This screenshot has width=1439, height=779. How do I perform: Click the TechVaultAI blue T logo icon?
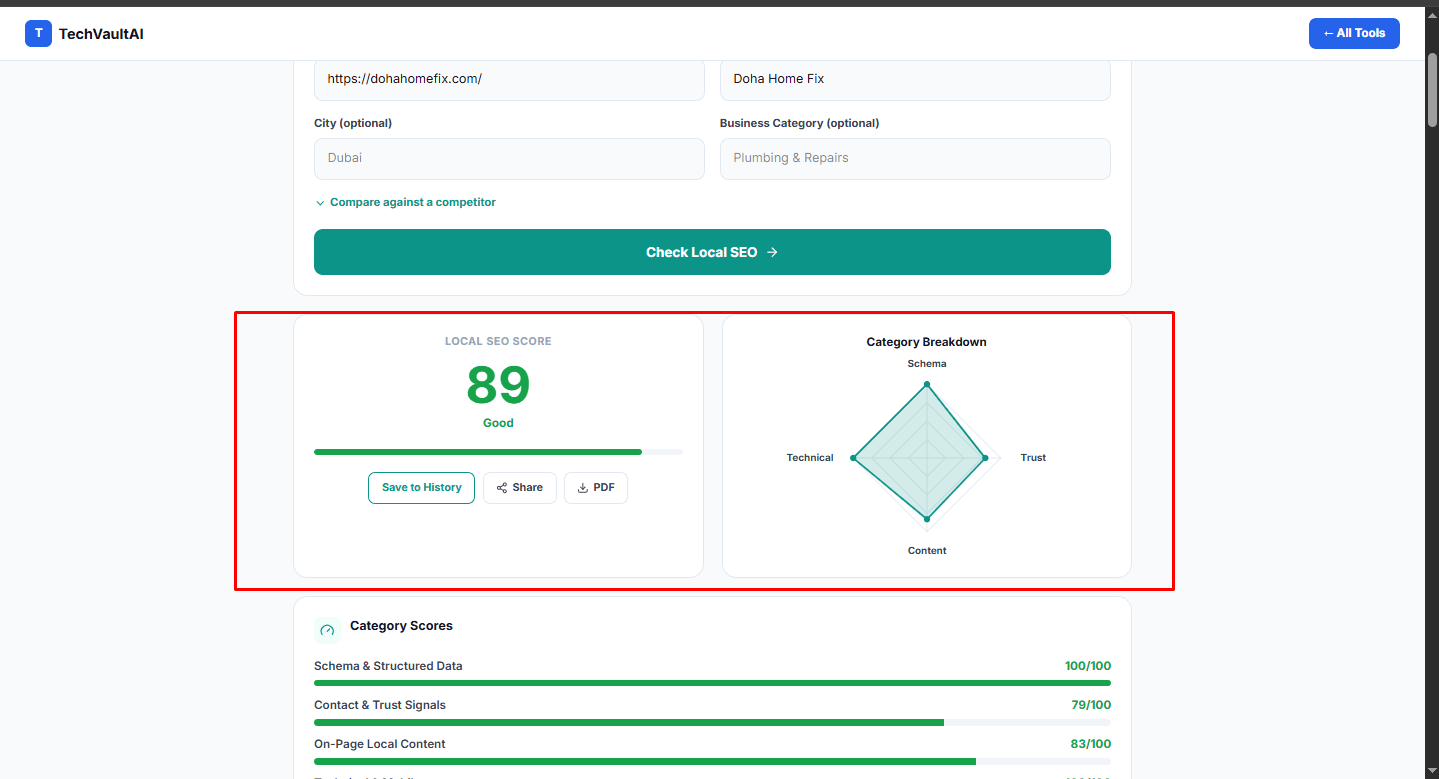(38, 34)
